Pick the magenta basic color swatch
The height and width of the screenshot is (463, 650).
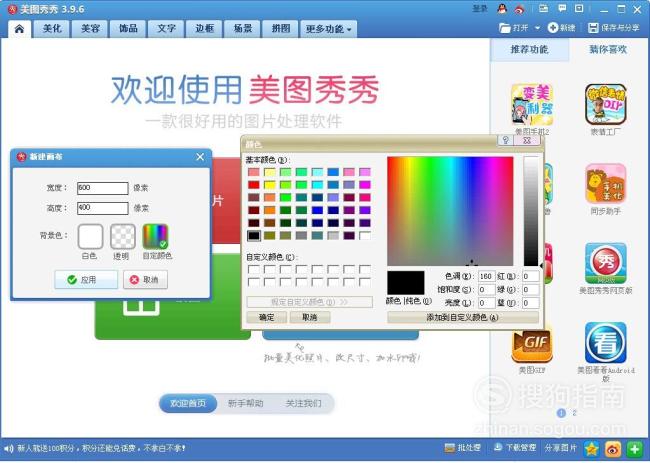365,185
